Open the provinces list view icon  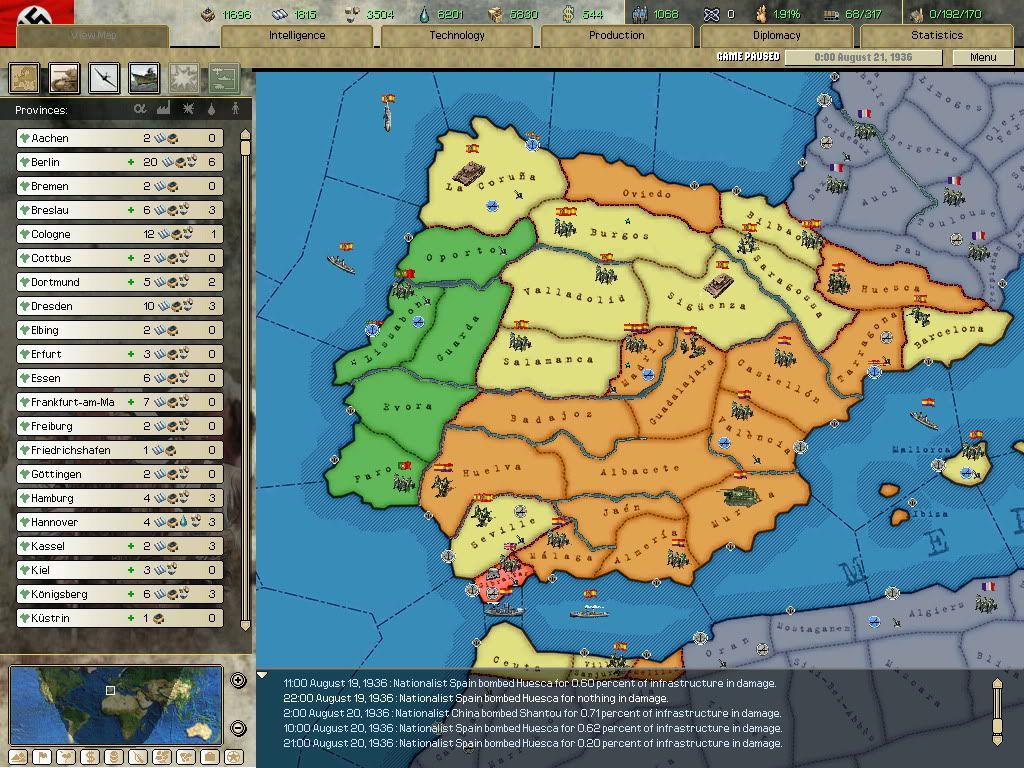(24, 78)
